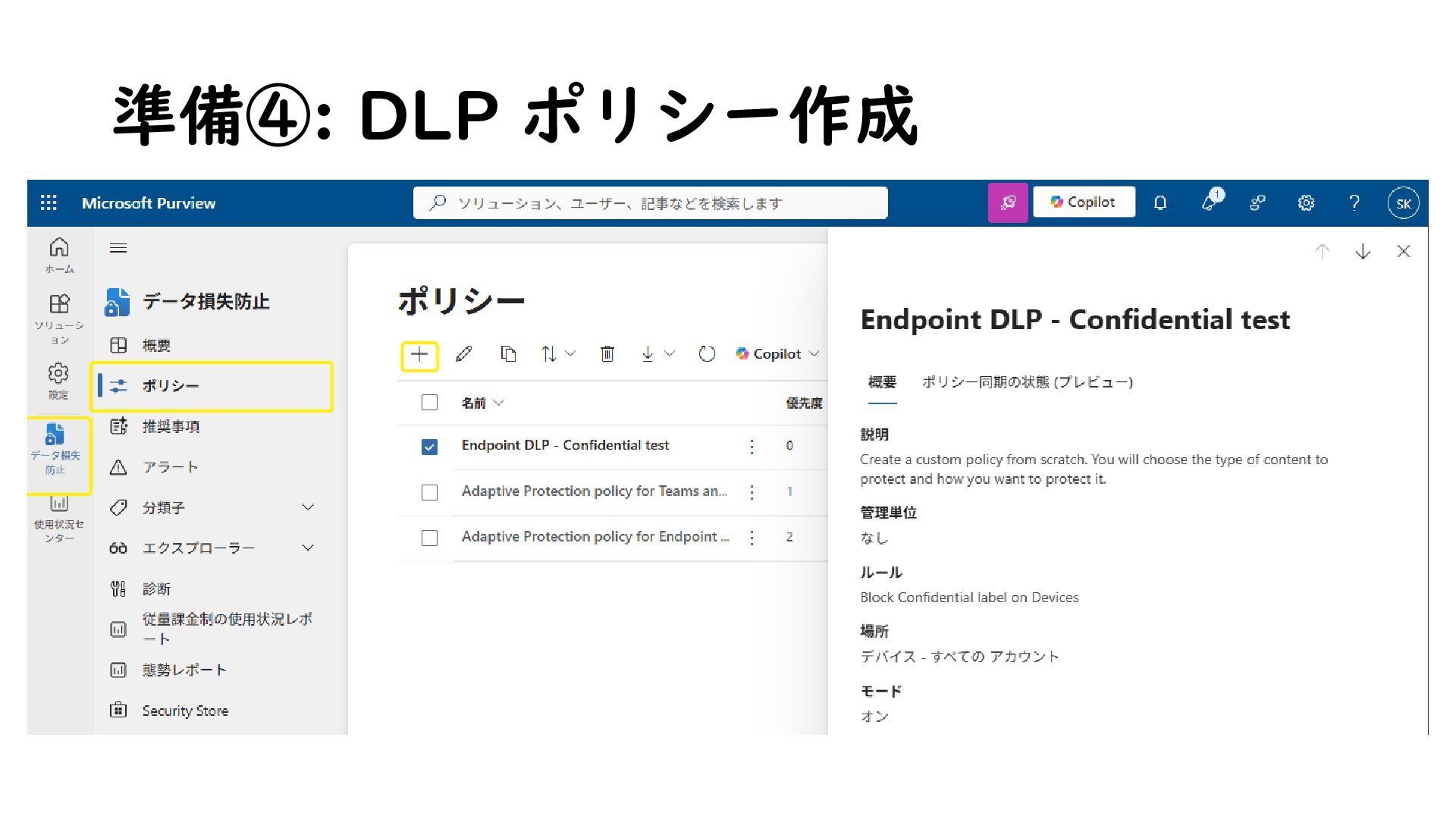Click the Copilot button in header

tap(1084, 202)
